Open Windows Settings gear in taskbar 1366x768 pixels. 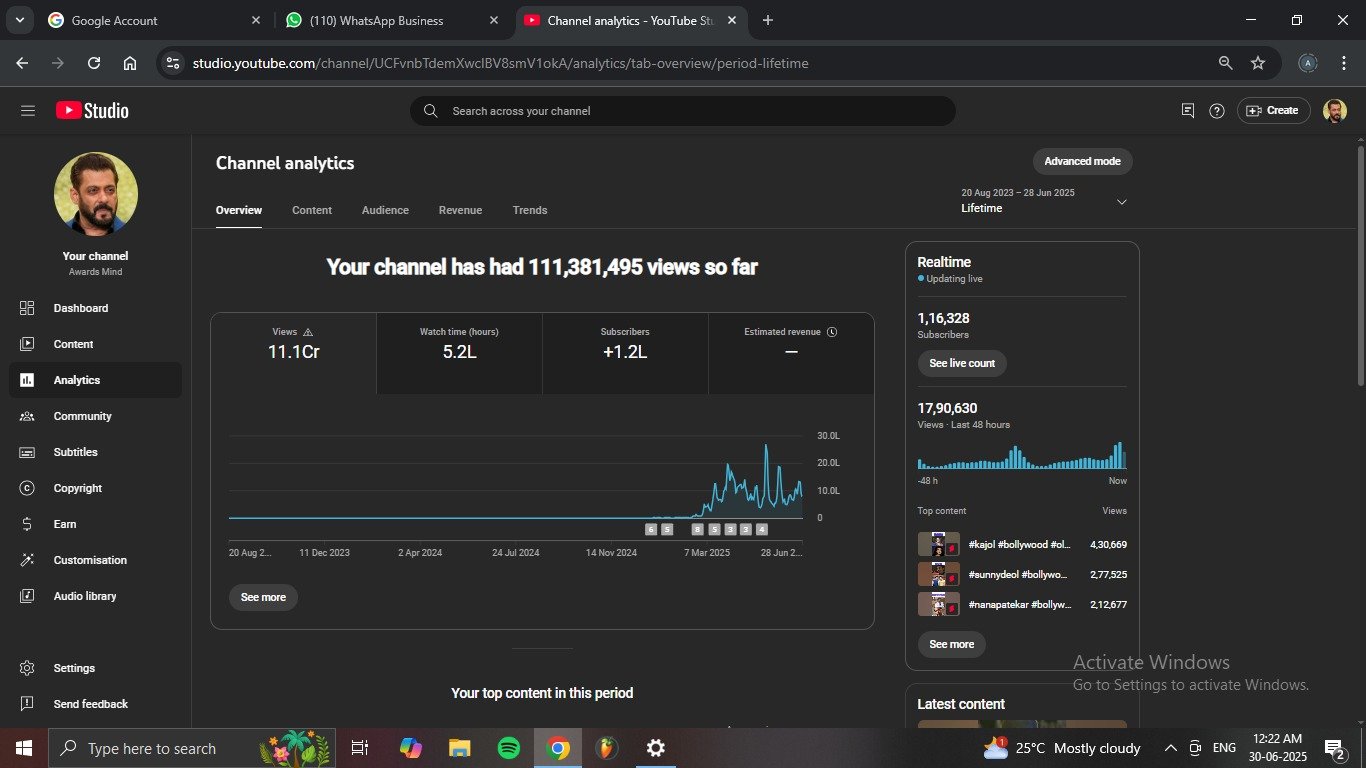click(x=655, y=748)
